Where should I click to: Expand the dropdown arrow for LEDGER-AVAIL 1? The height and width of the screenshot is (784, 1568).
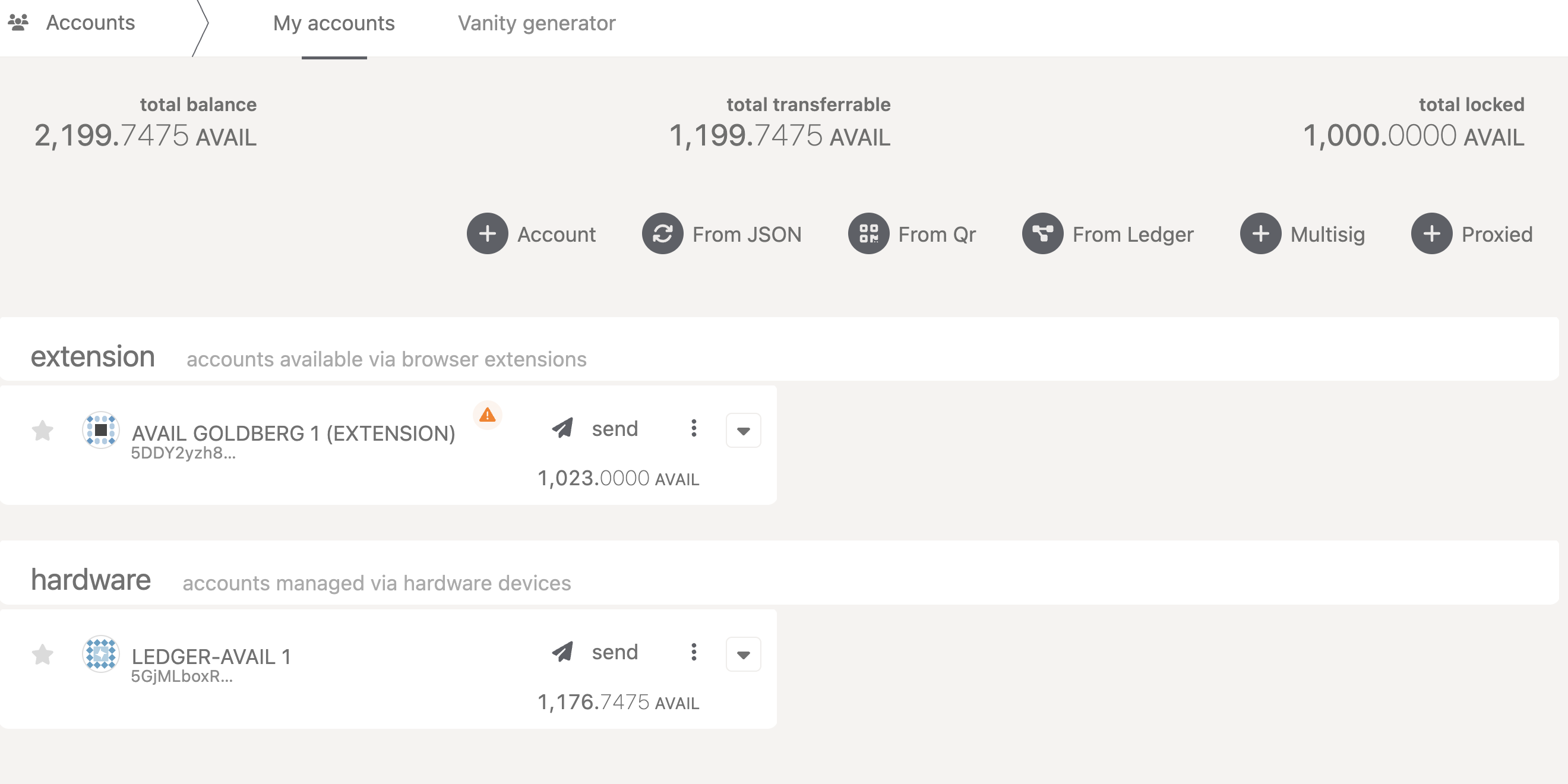click(744, 655)
